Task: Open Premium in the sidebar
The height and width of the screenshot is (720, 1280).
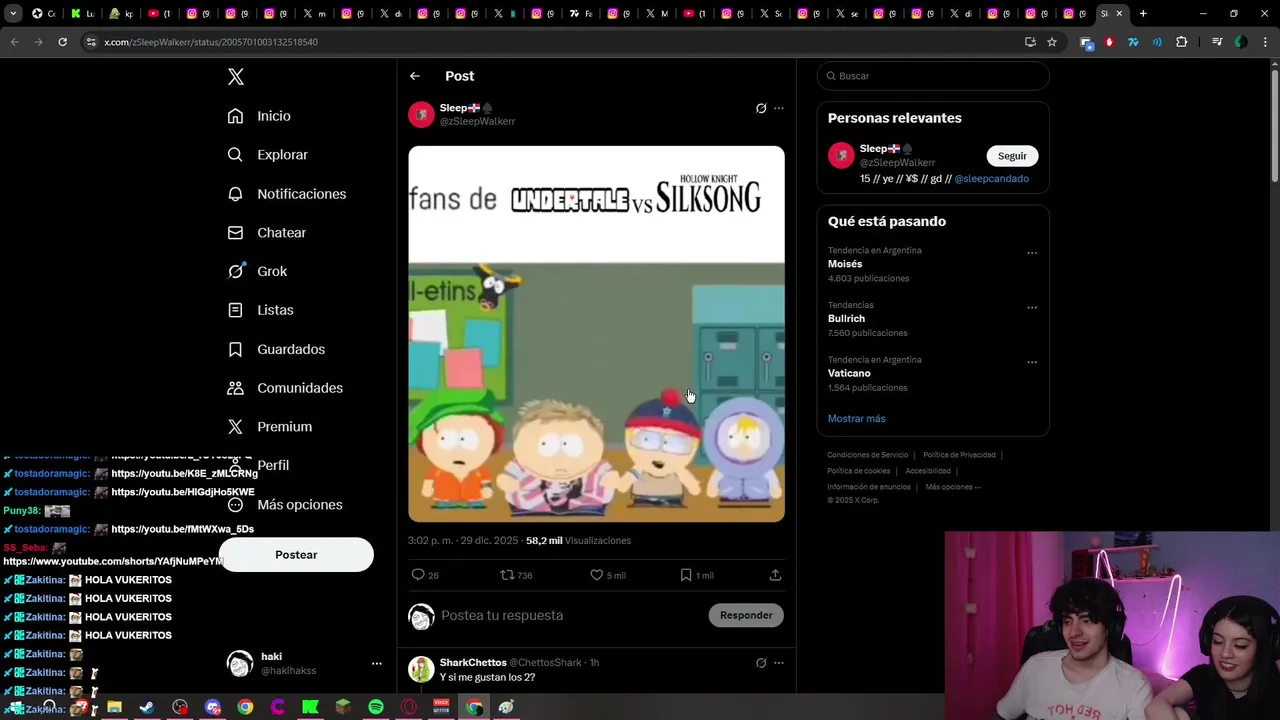Action: (x=269, y=427)
